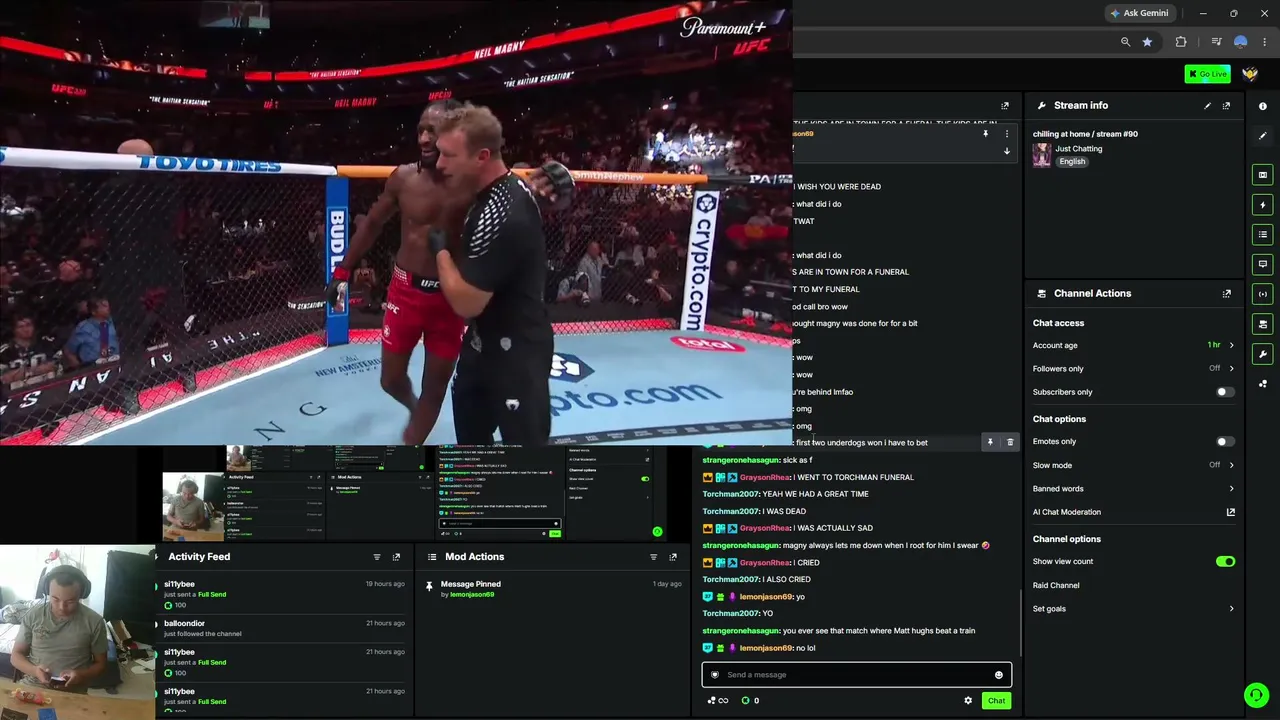The image size is (1280, 720).
Task: Filter the Mod Actions panel
Action: pyautogui.click(x=654, y=557)
